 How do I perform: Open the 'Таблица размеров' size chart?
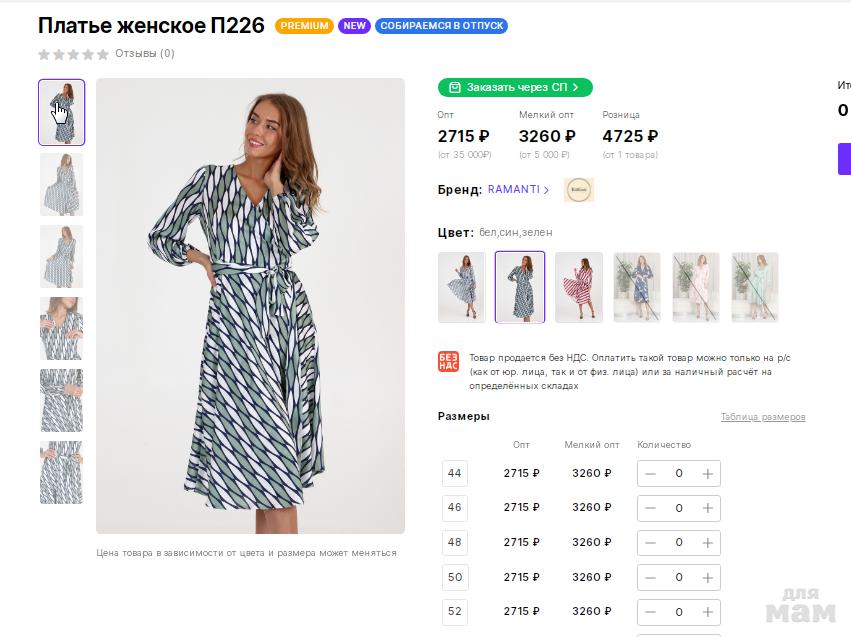click(x=763, y=417)
